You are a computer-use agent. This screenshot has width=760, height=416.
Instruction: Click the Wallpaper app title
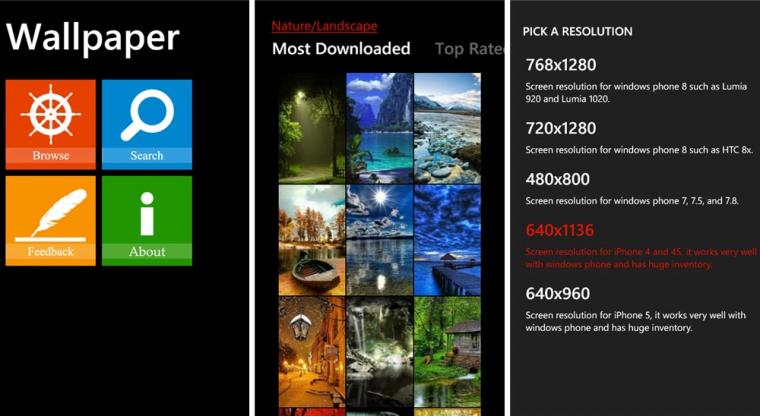click(x=93, y=38)
